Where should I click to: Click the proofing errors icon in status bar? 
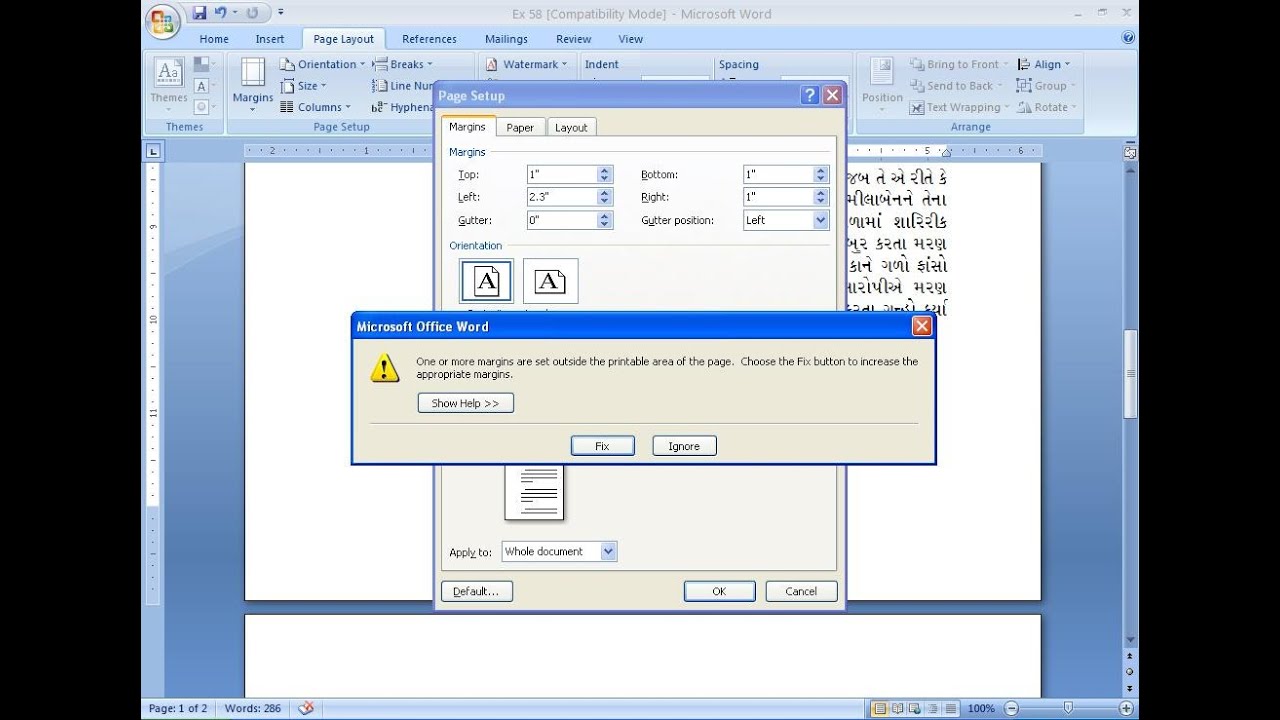click(x=306, y=708)
